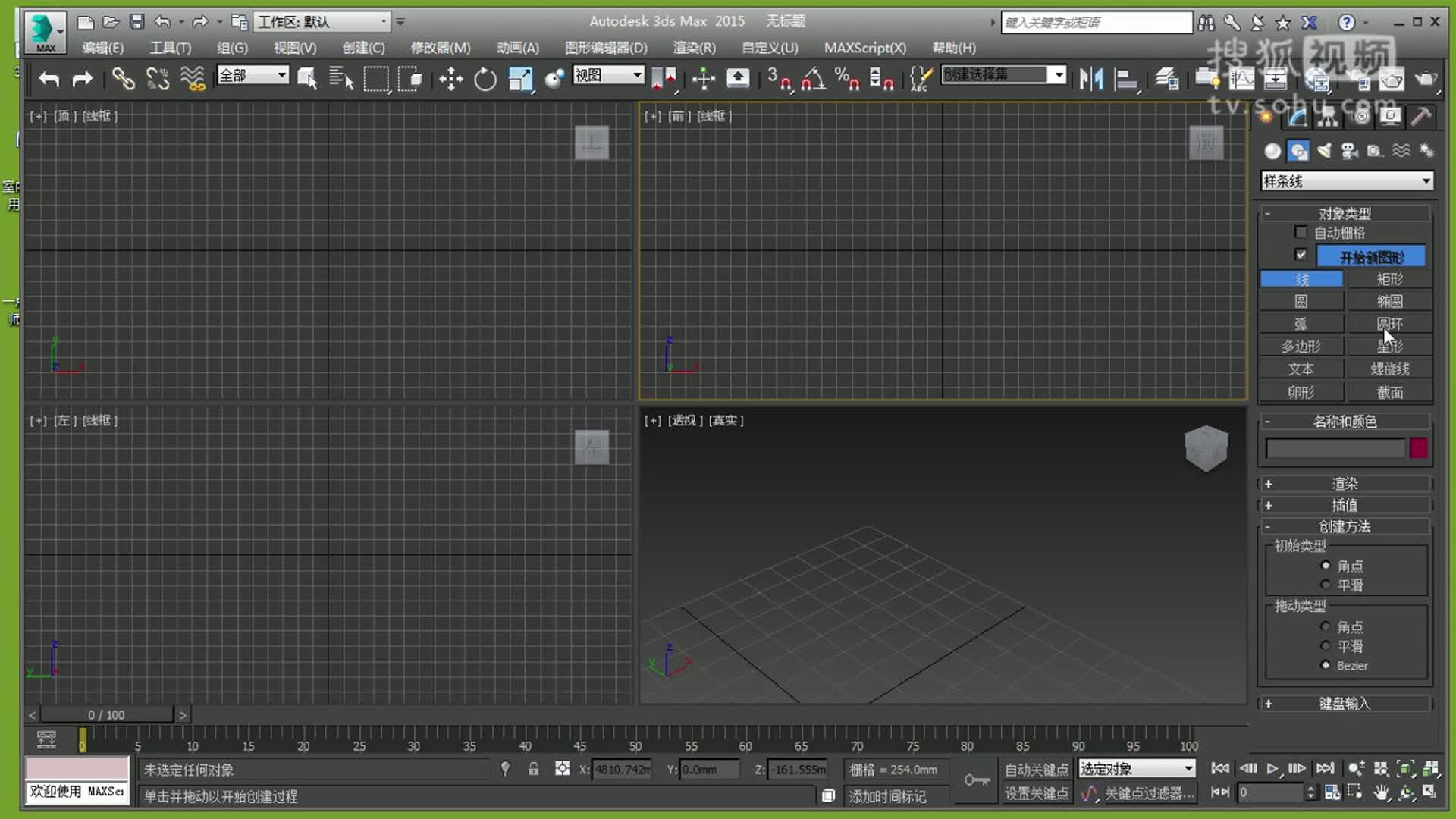1456x819 pixels.
Task: Select the Select and Move tool
Action: [x=450, y=78]
